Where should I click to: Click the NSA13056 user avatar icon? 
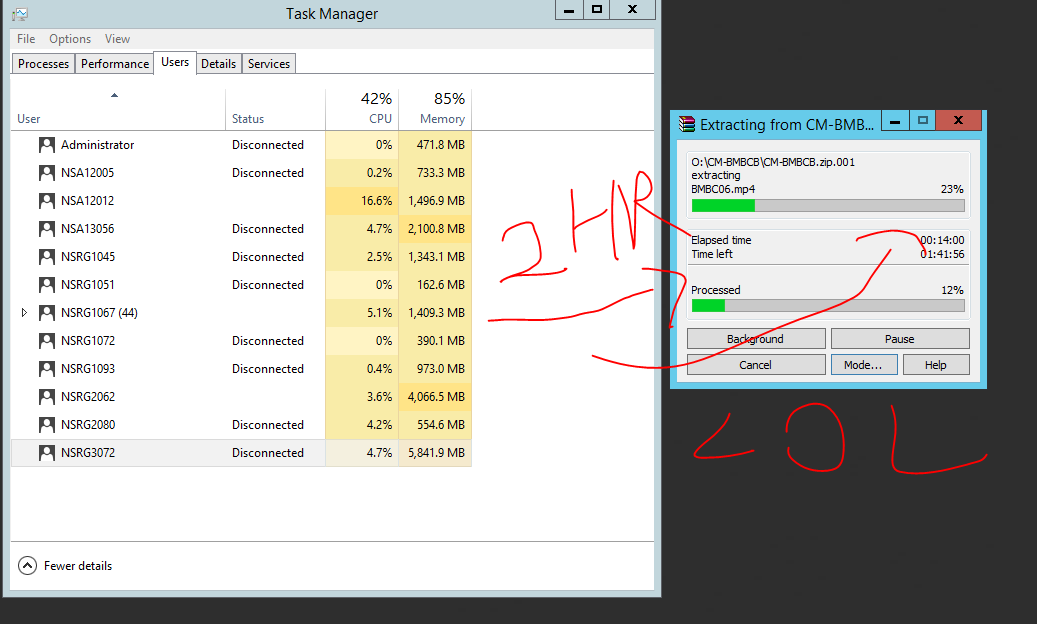coord(46,229)
